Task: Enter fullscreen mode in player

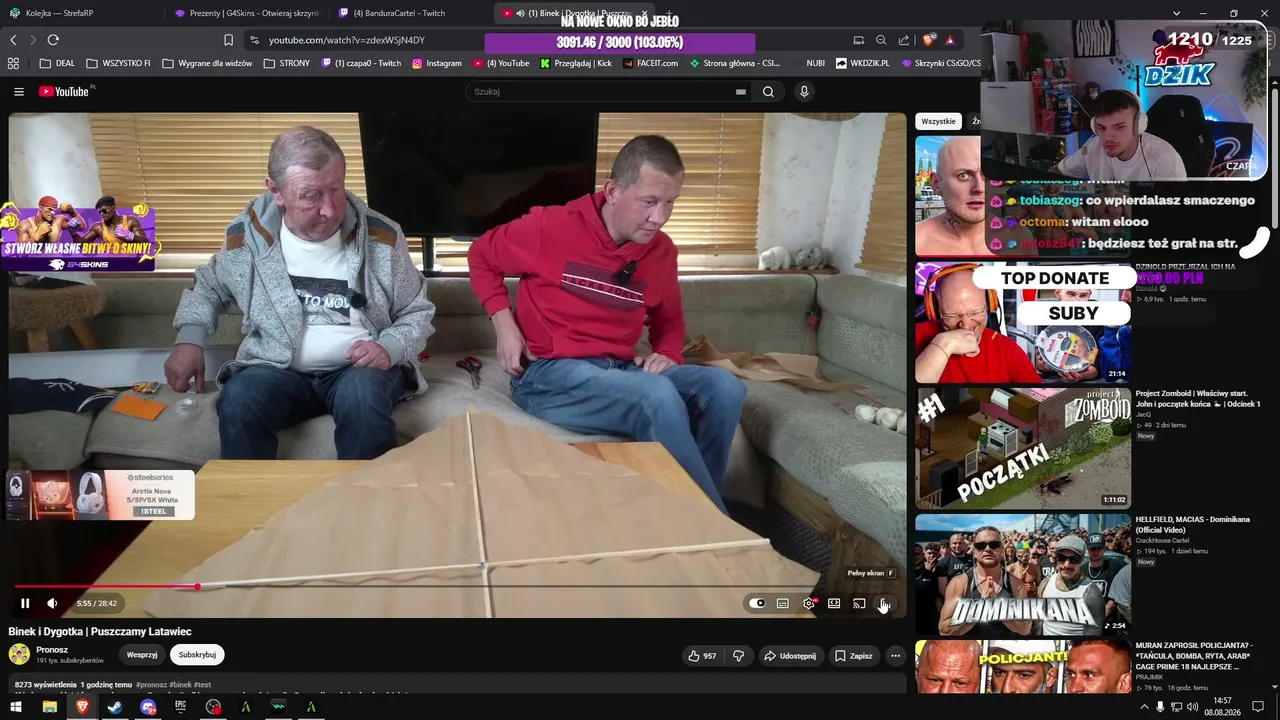Action: pos(884,603)
